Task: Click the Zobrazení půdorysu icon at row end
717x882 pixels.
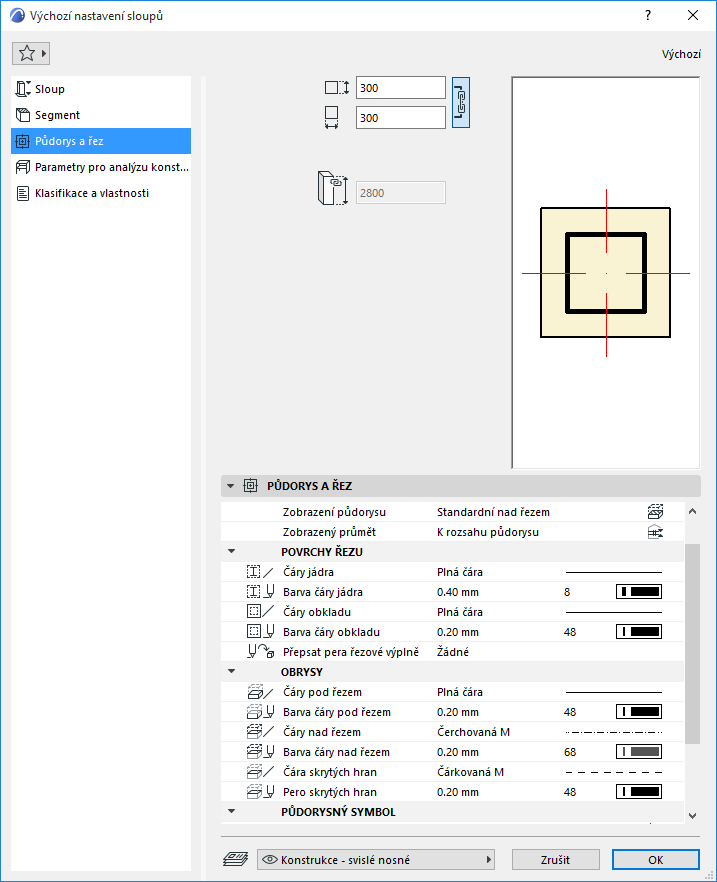Action: coord(655,511)
